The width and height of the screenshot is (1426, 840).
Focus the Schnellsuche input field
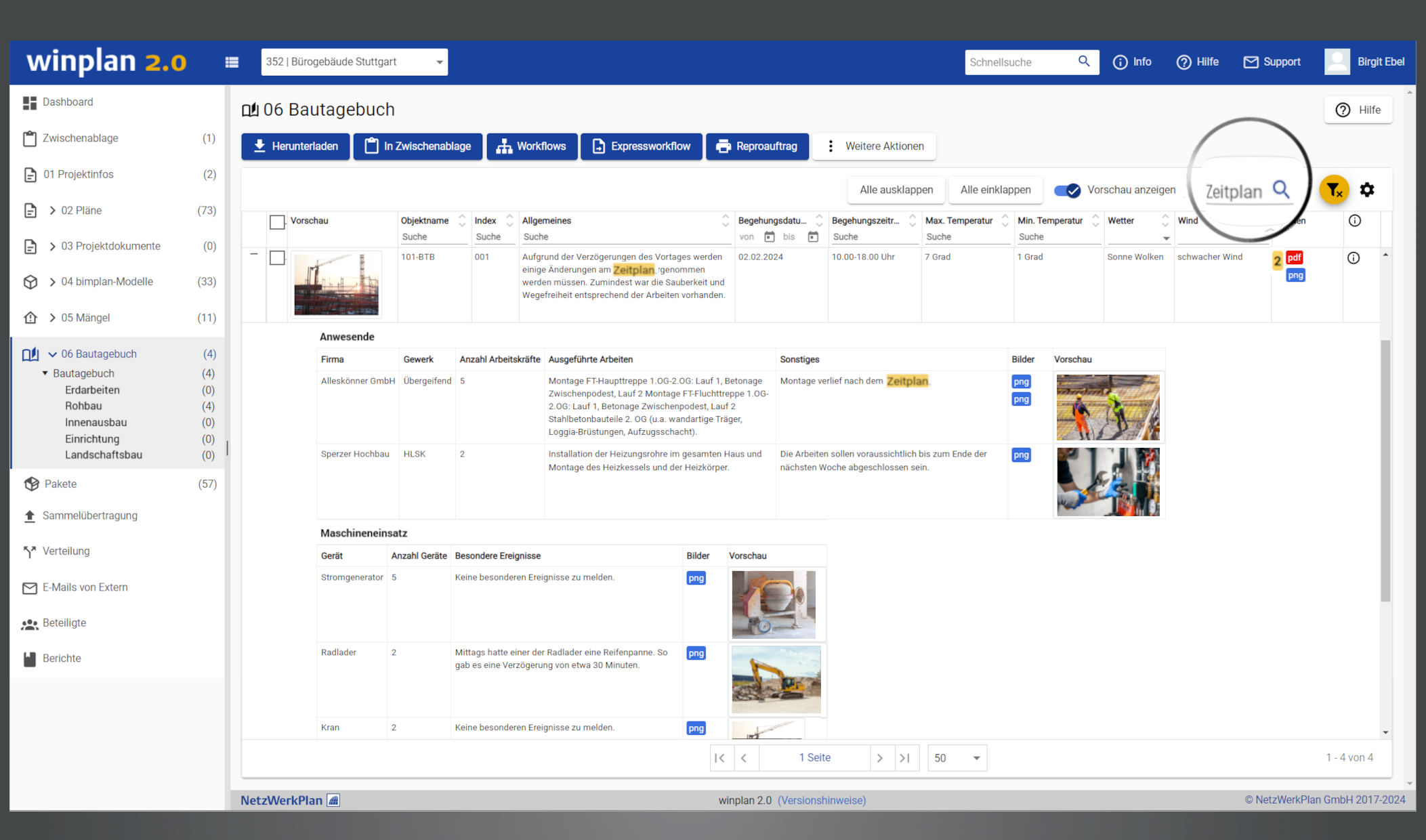(1020, 62)
